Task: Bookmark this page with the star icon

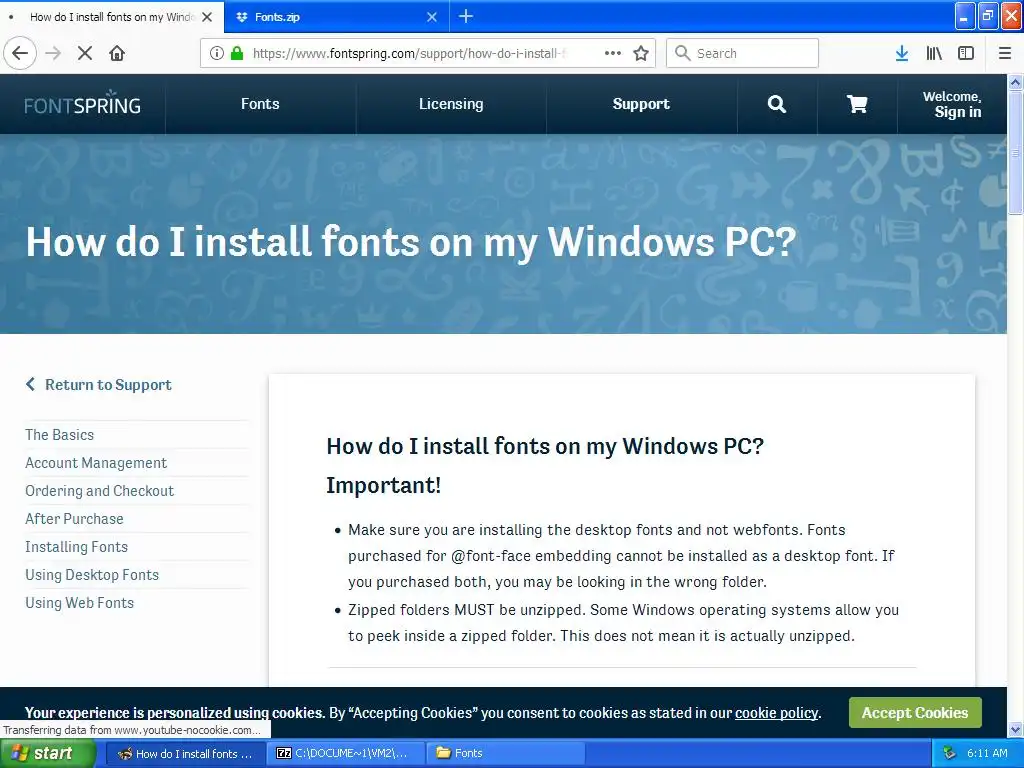Action: click(641, 53)
